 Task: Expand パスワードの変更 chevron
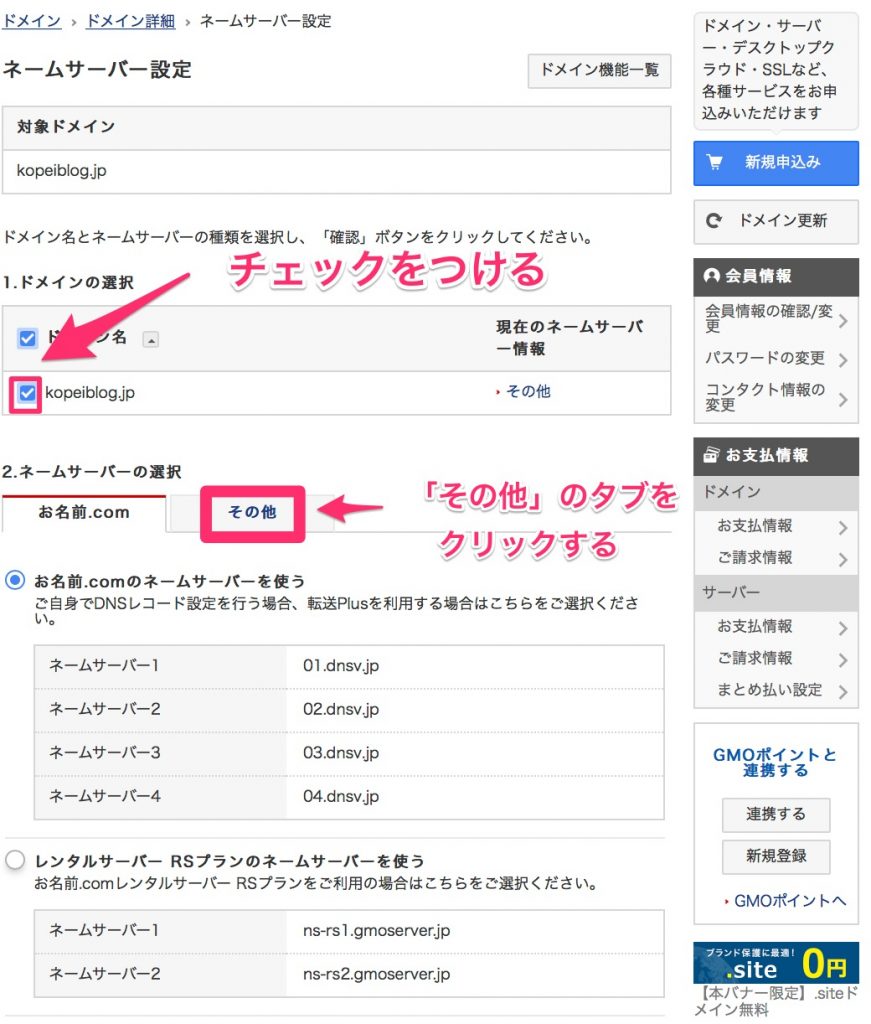pos(843,359)
